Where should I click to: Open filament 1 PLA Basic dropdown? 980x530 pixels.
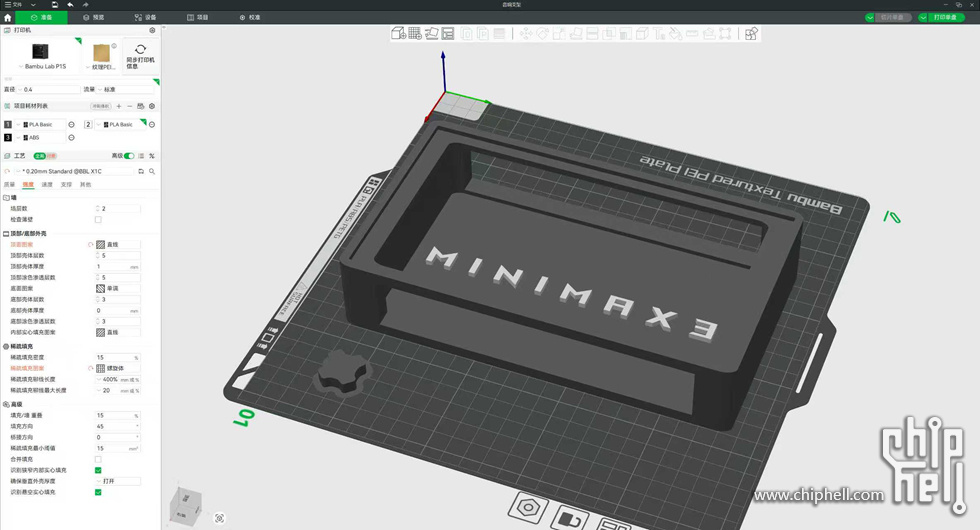click(x=40, y=124)
